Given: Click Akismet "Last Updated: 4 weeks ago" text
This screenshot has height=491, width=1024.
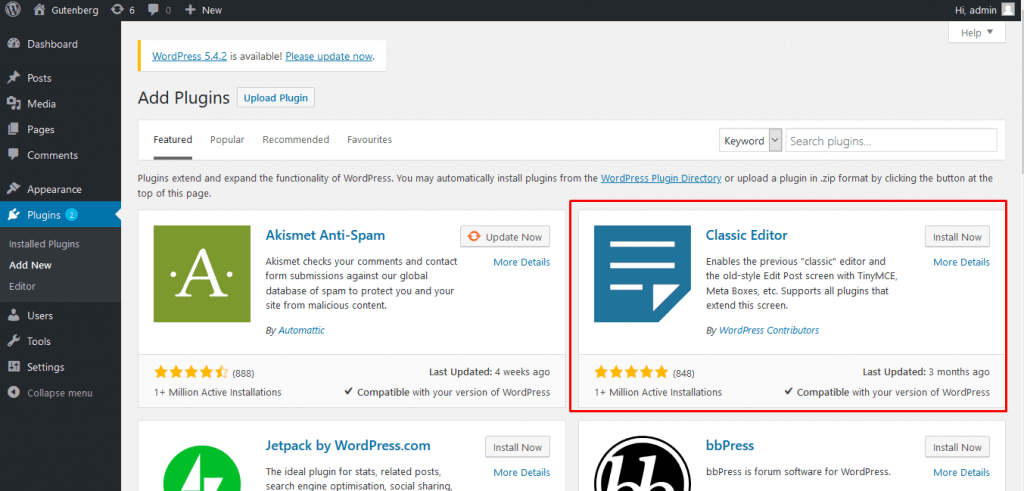Looking at the screenshot, I should [x=489, y=372].
